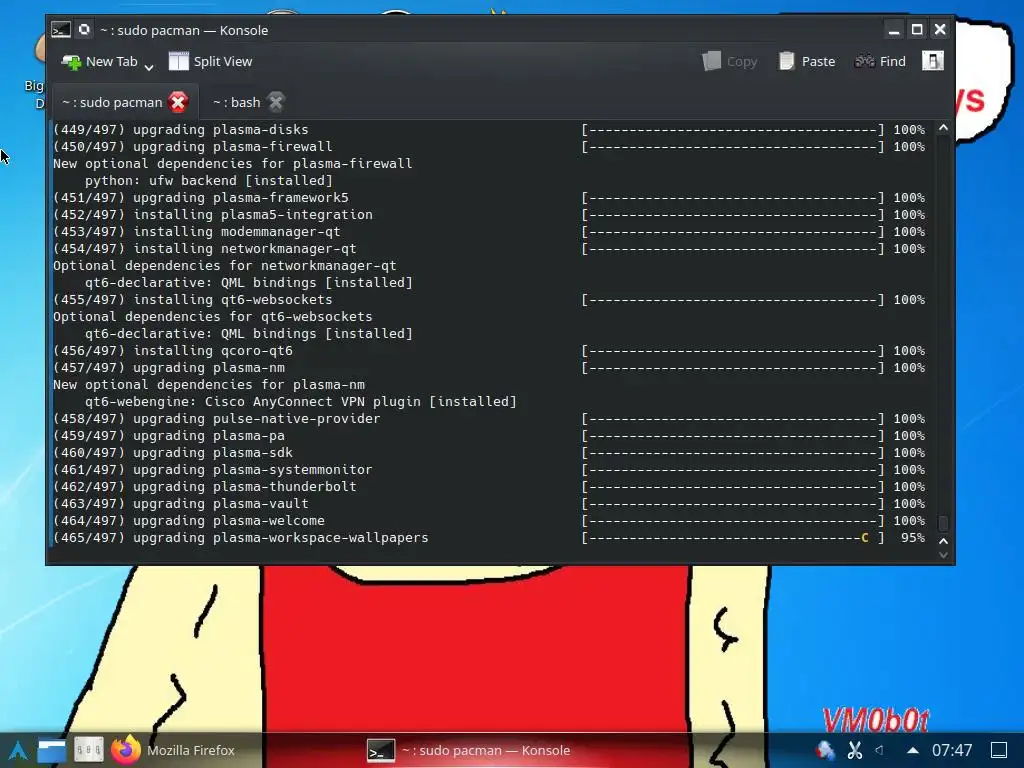The width and height of the screenshot is (1024, 768).
Task: Click the 'upgrading plasma-welcome' line
Action: coord(189,520)
